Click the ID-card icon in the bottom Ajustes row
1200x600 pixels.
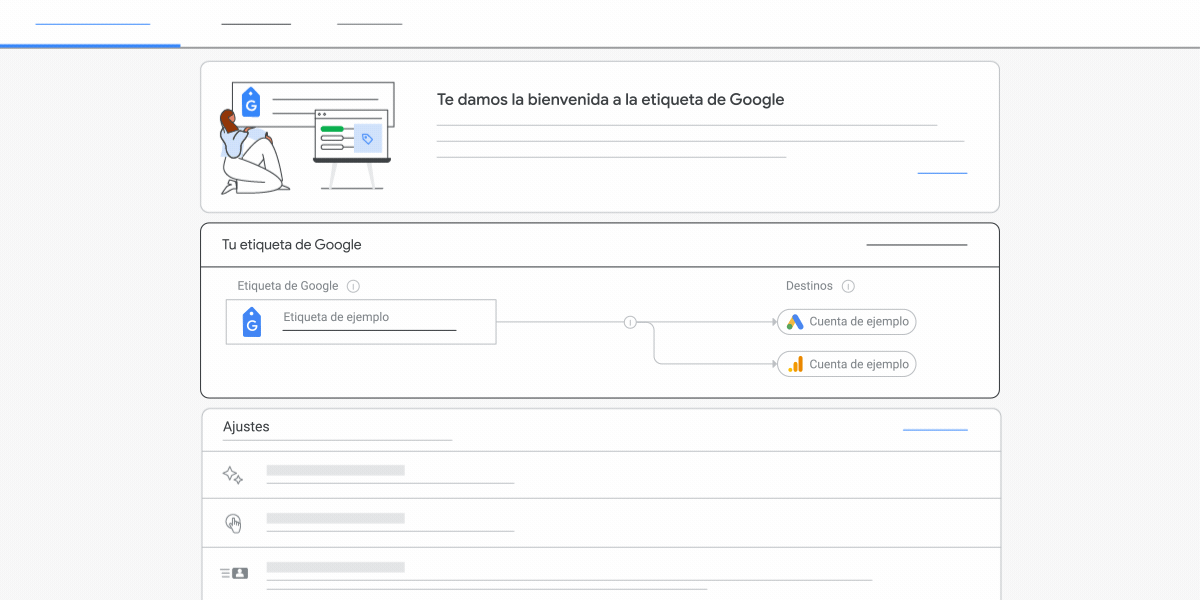tap(232, 572)
